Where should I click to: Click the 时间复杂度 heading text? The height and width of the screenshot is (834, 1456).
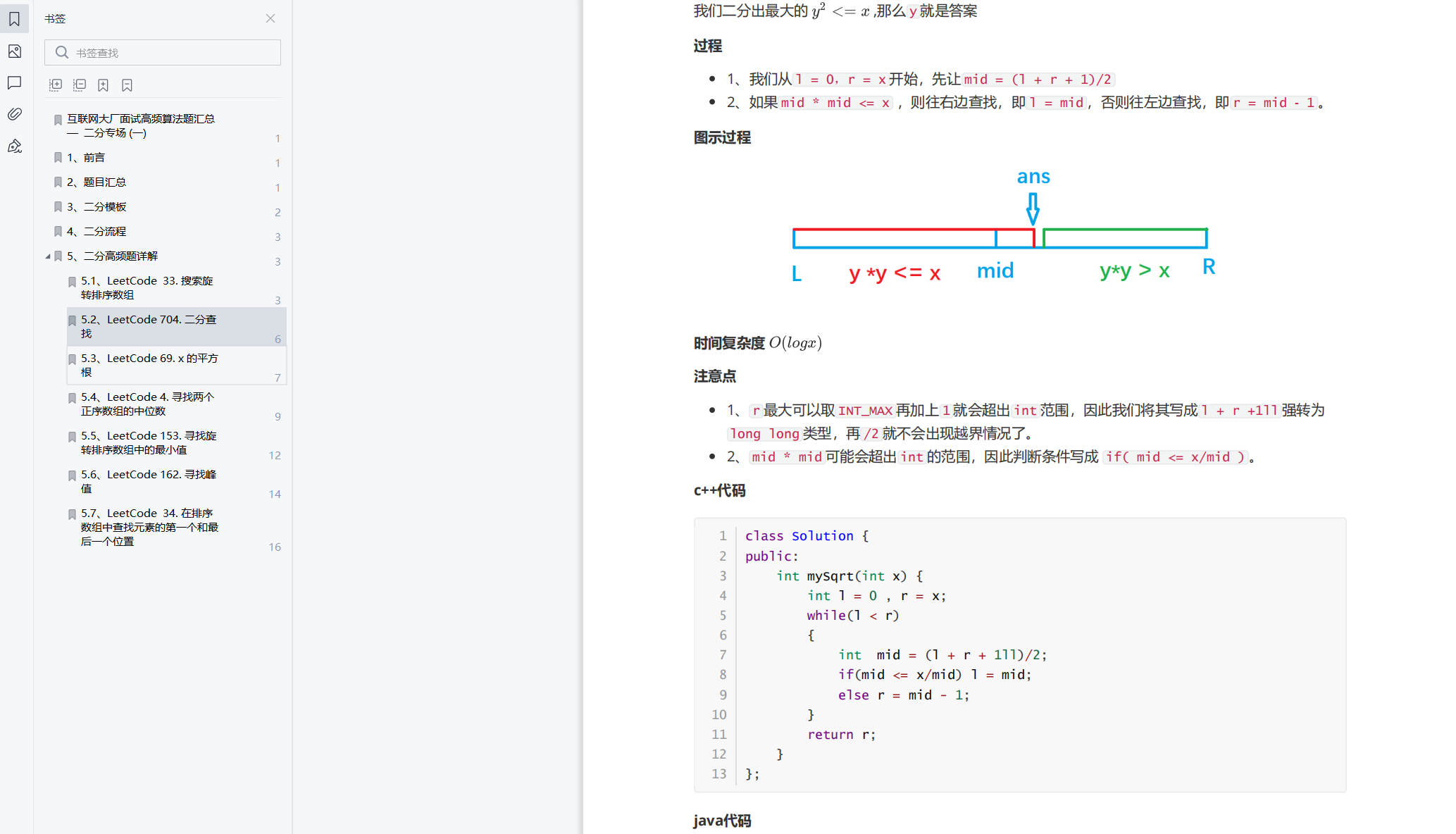pyautogui.click(x=729, y=343)
